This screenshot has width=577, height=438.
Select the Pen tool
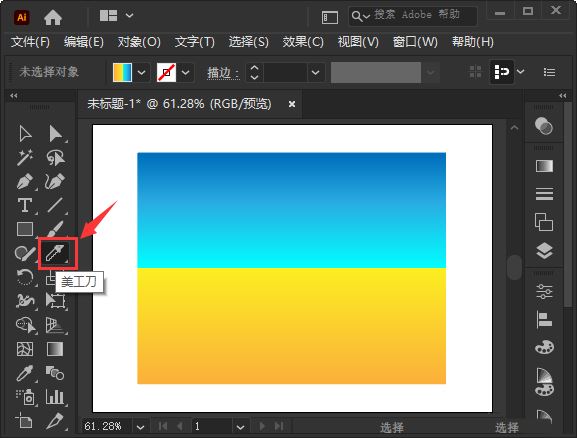tap(25, 181)
